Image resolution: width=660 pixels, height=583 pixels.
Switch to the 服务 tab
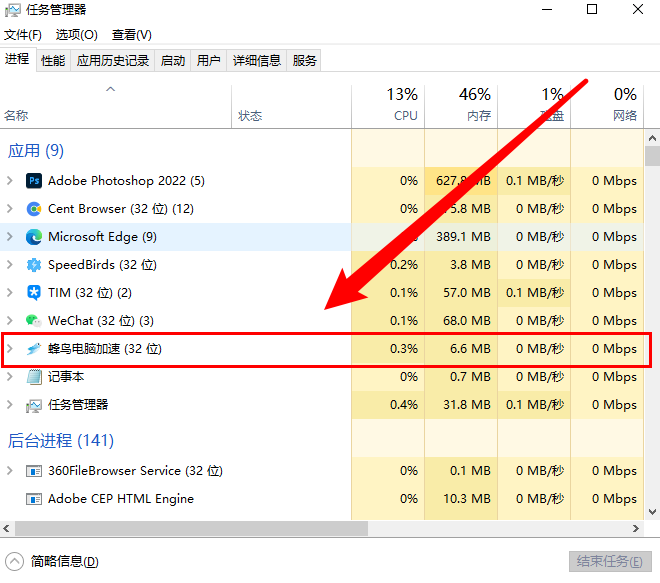point(304,61)
